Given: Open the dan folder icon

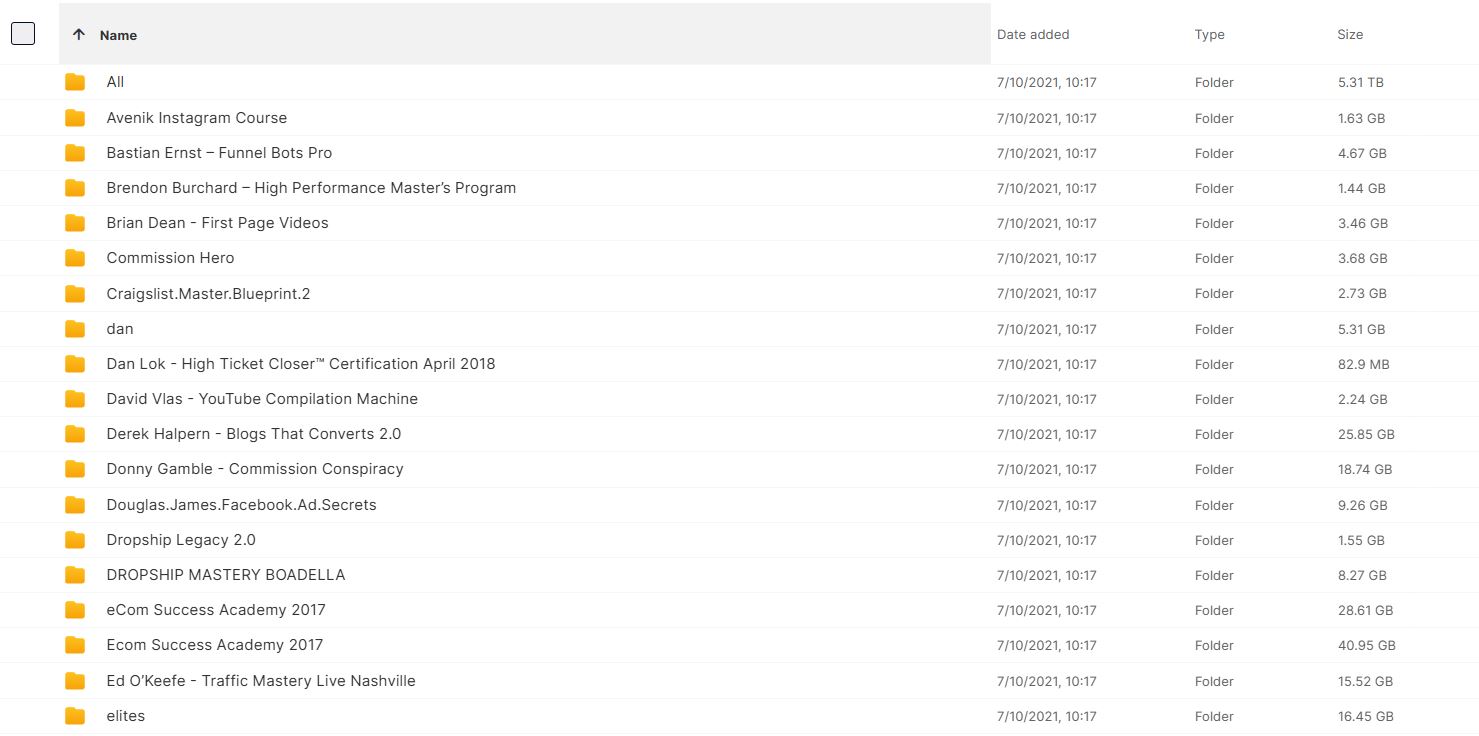Looking at the screenshot, I should [x=75, y=329].
